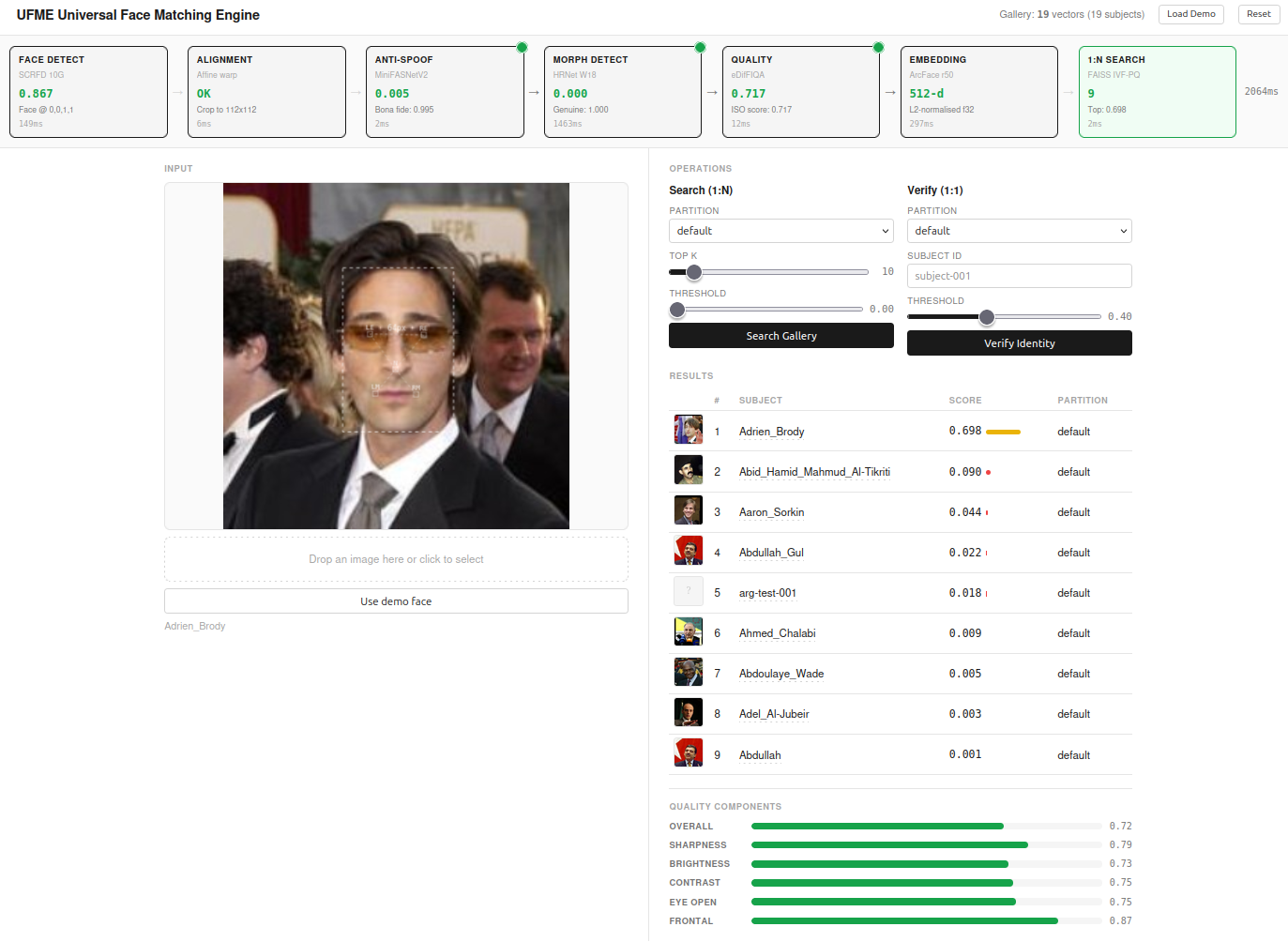Click the Ahmed_Chalabi result thumbnail
This screenshot has width=1288, height=942.
click(689, 631)
